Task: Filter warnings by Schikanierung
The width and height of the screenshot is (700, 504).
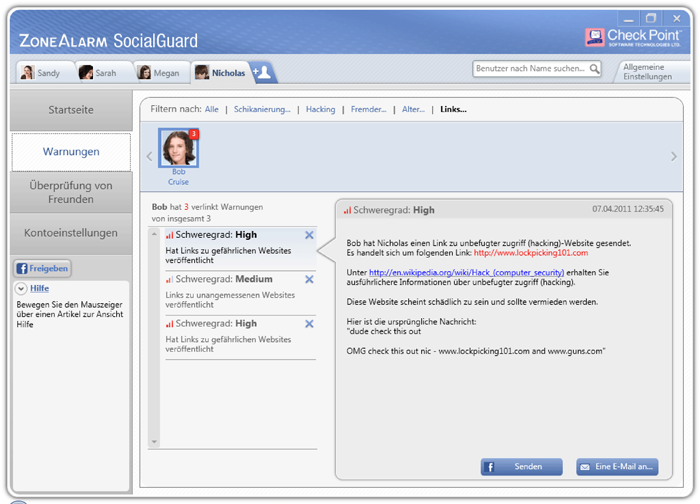Action: [262, 109]
